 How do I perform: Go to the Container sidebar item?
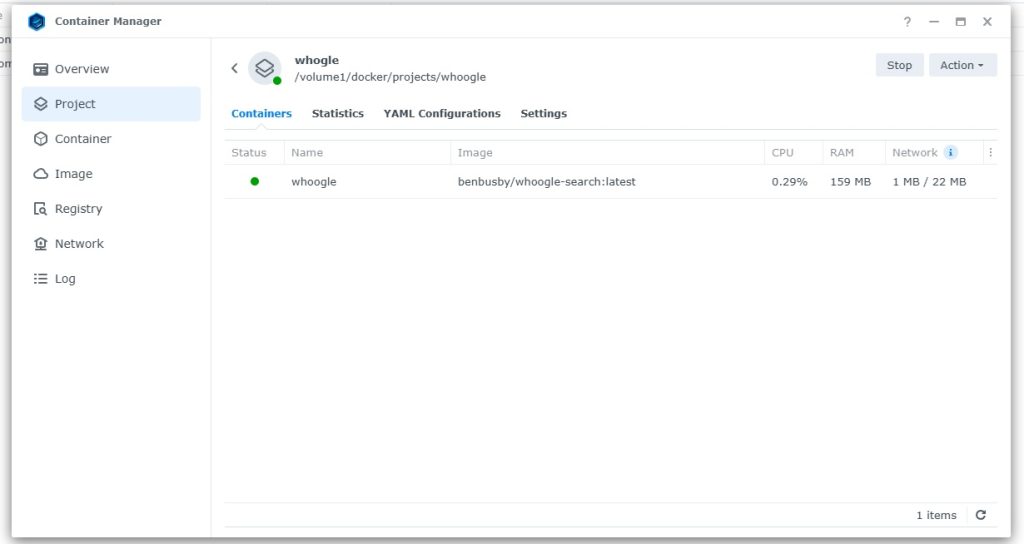111,139
